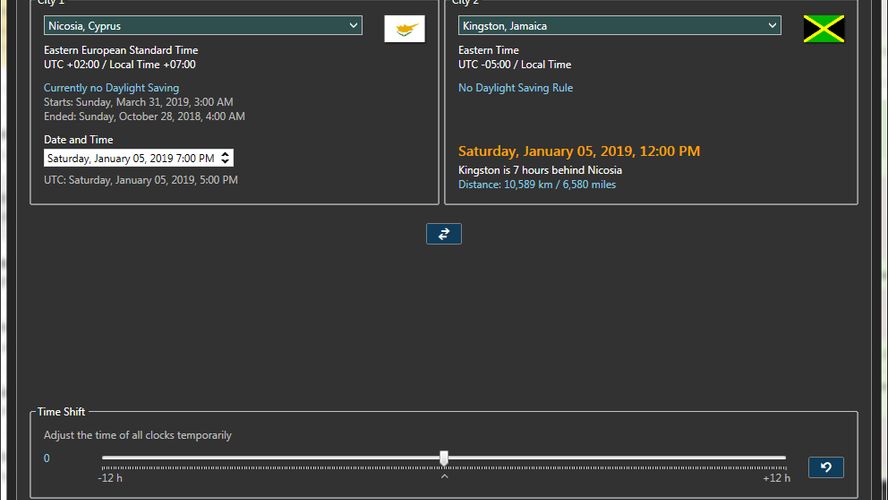
Task: Click the swap cities arrows button
Action: 443,234
